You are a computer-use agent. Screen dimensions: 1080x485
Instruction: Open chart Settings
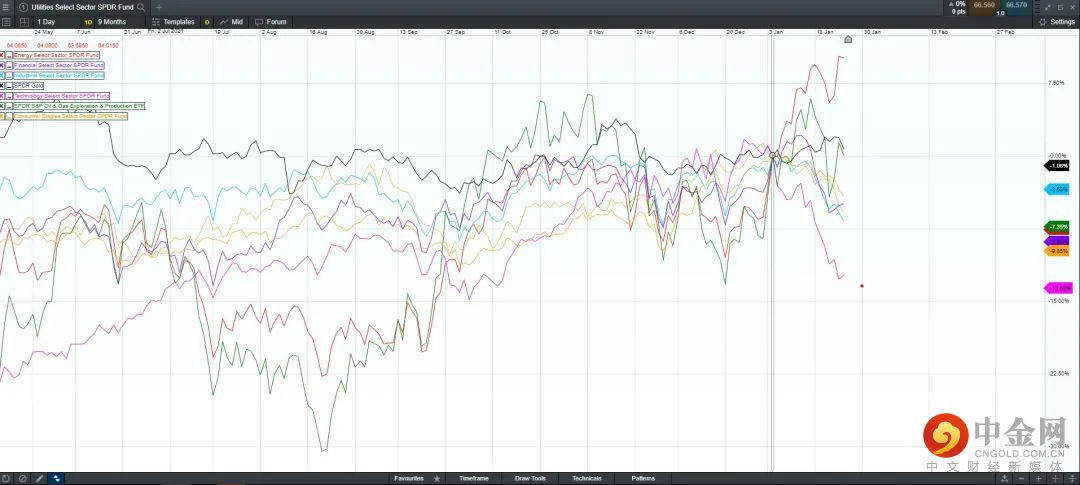pos(1057,22)
